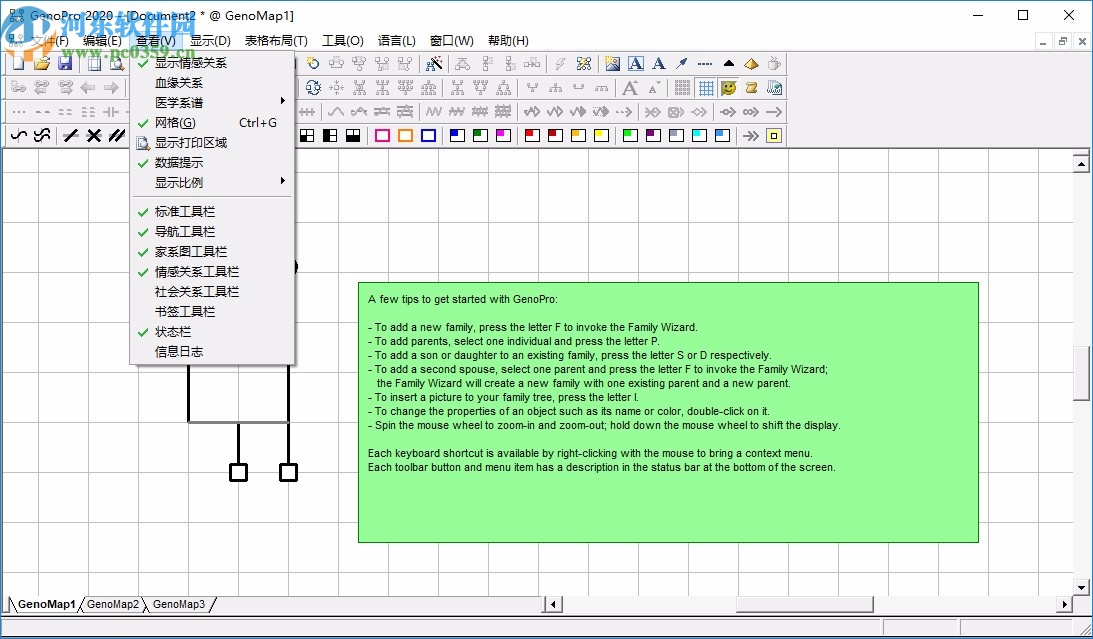Click the coffee cup icon on the toolbar
Screen dimensions: 1093x639
click(x=772, y=63)
